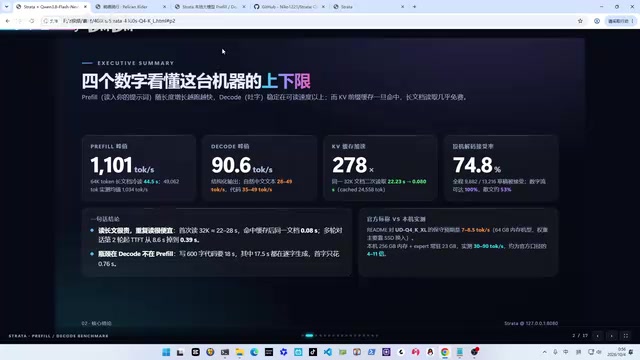
Task: Switch to Google Chrome taskbar icon
Action: click(444, 352)
